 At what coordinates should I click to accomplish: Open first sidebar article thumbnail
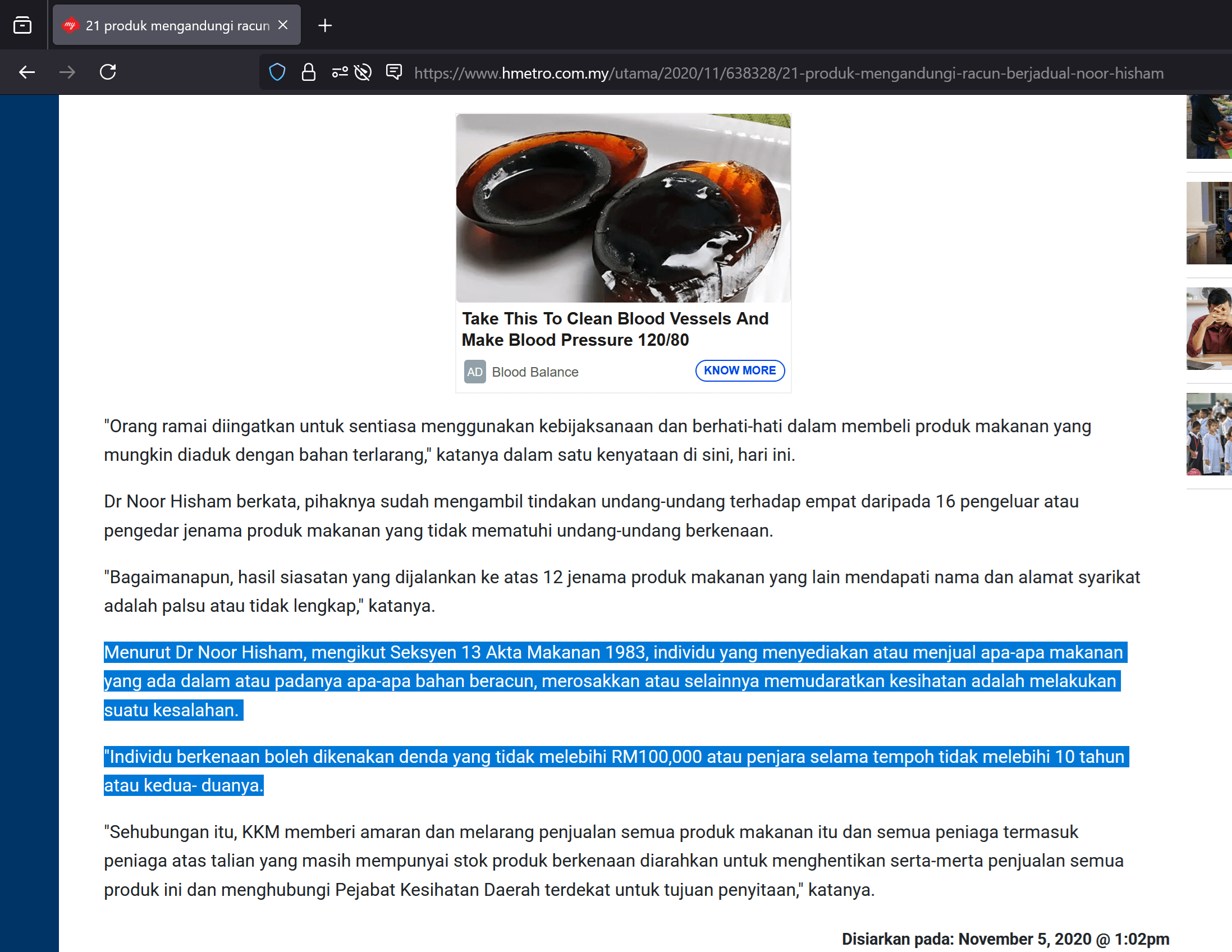(1209, 127)
